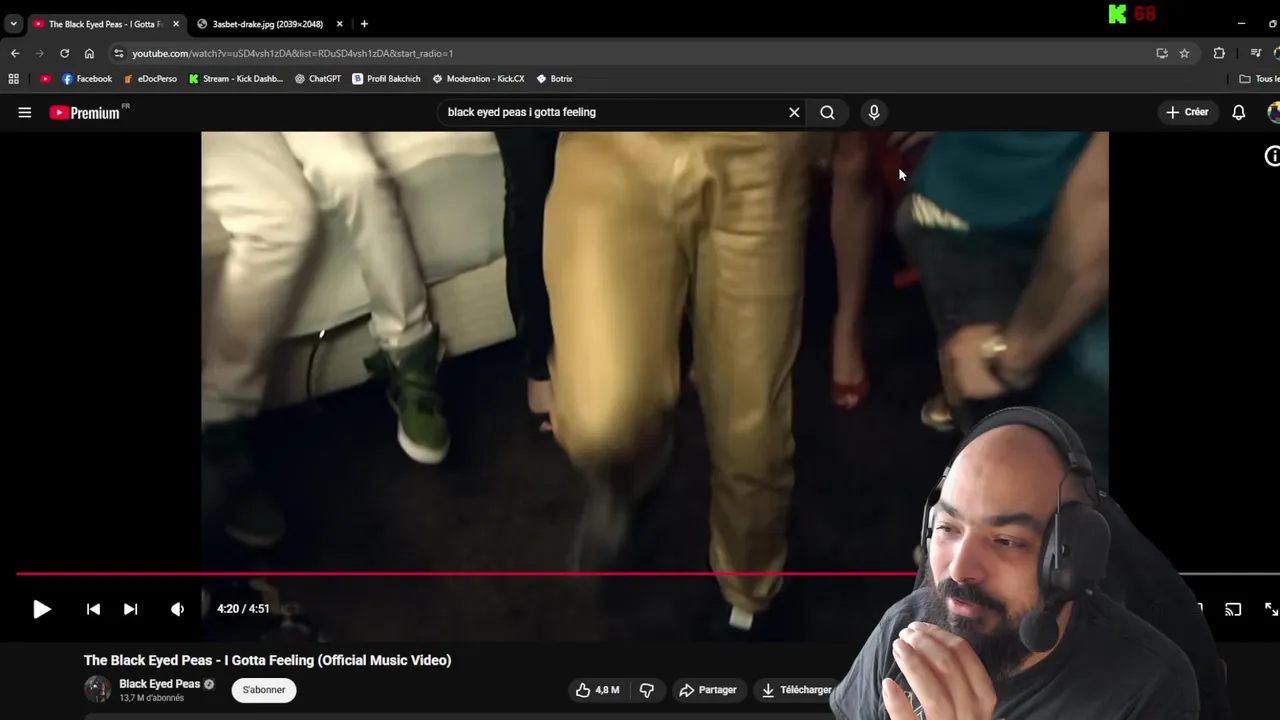Close the 3asbet-drake.jpg tab
The image size is (1280, 720).
[x=339, y=24]
